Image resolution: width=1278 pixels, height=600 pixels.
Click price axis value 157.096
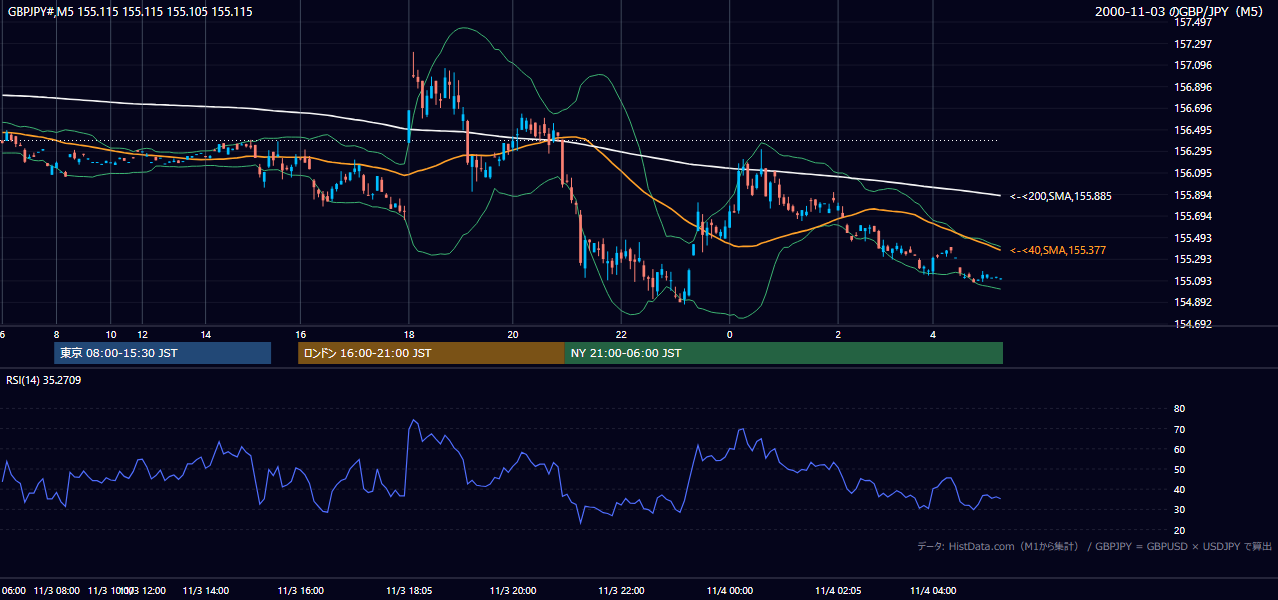pyautogui.click(x=1194, y=66)
